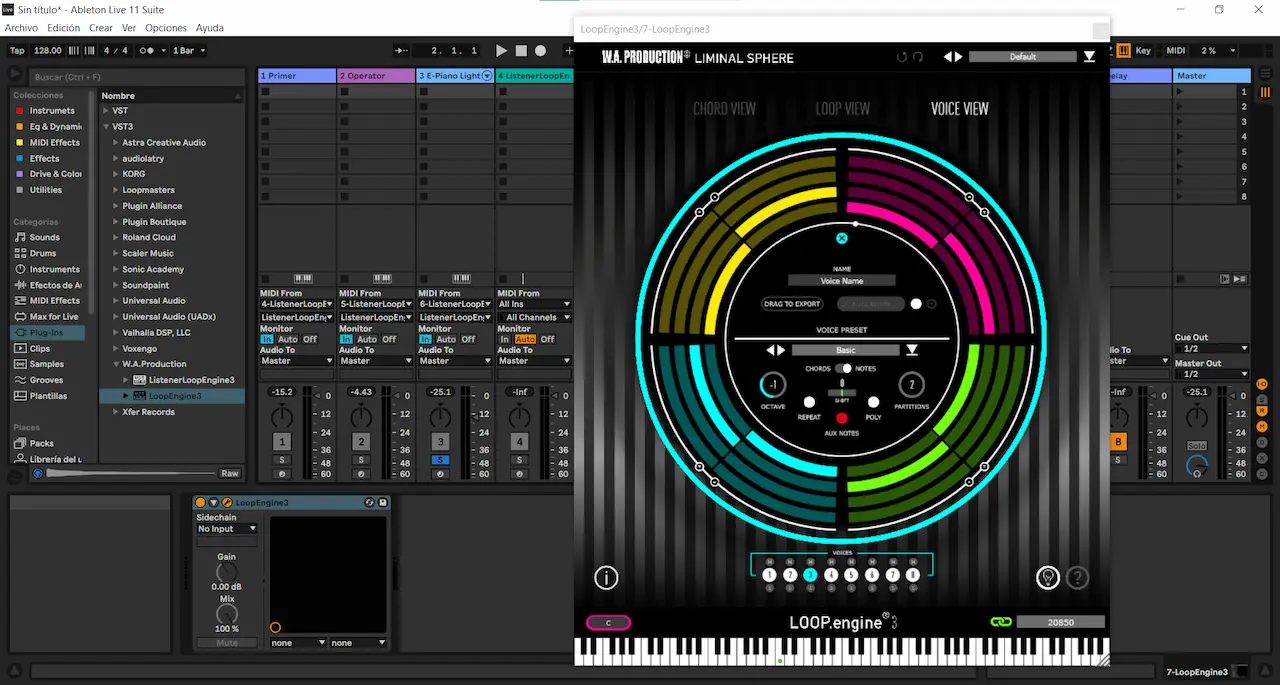Viewport: 1280px width, 685px height.
Task: Toggle track 1 activator button
Action: point(282,441)
